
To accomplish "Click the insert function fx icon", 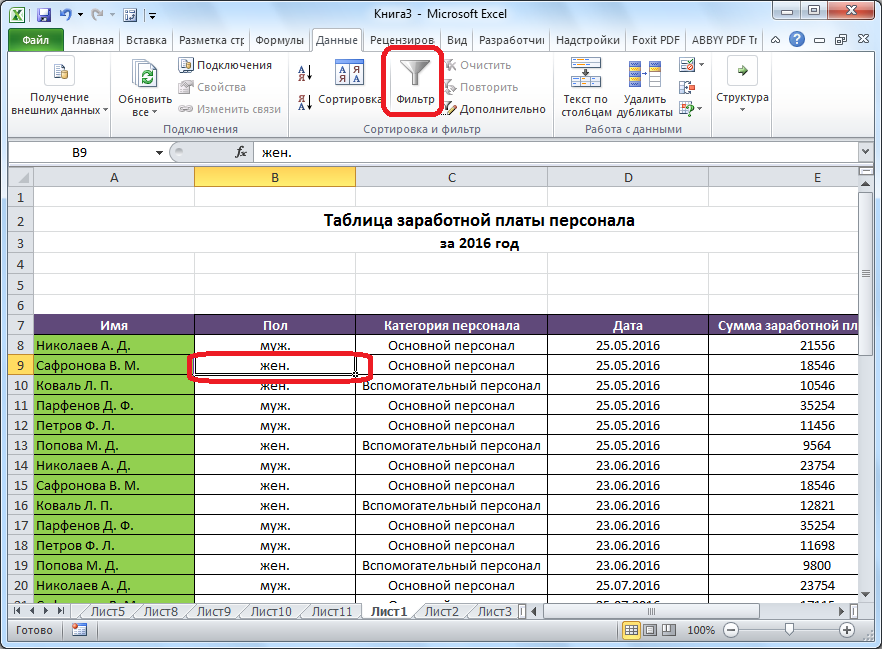I will 241,152.
